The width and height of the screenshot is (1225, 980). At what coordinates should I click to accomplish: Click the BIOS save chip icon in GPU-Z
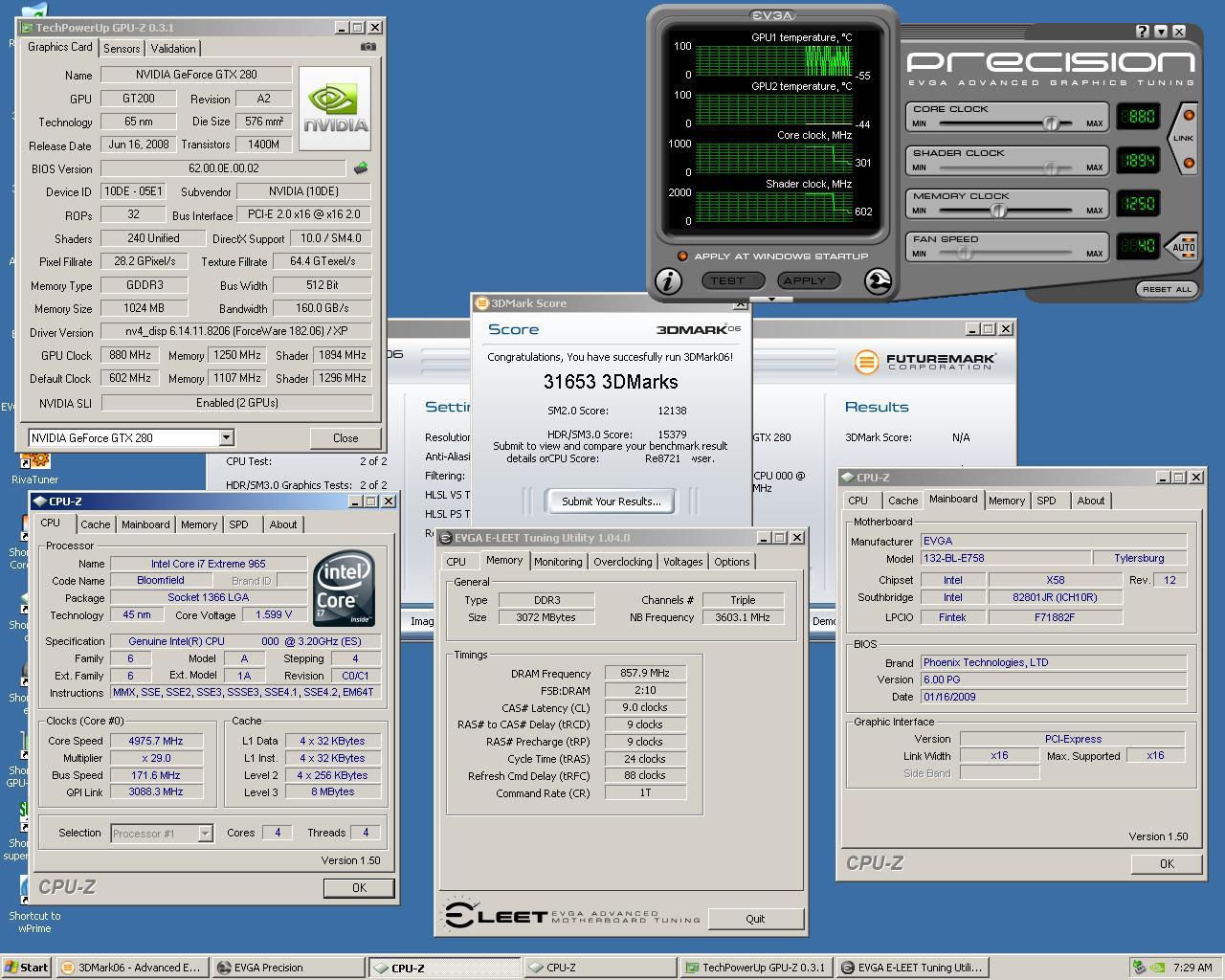point(361,168)
